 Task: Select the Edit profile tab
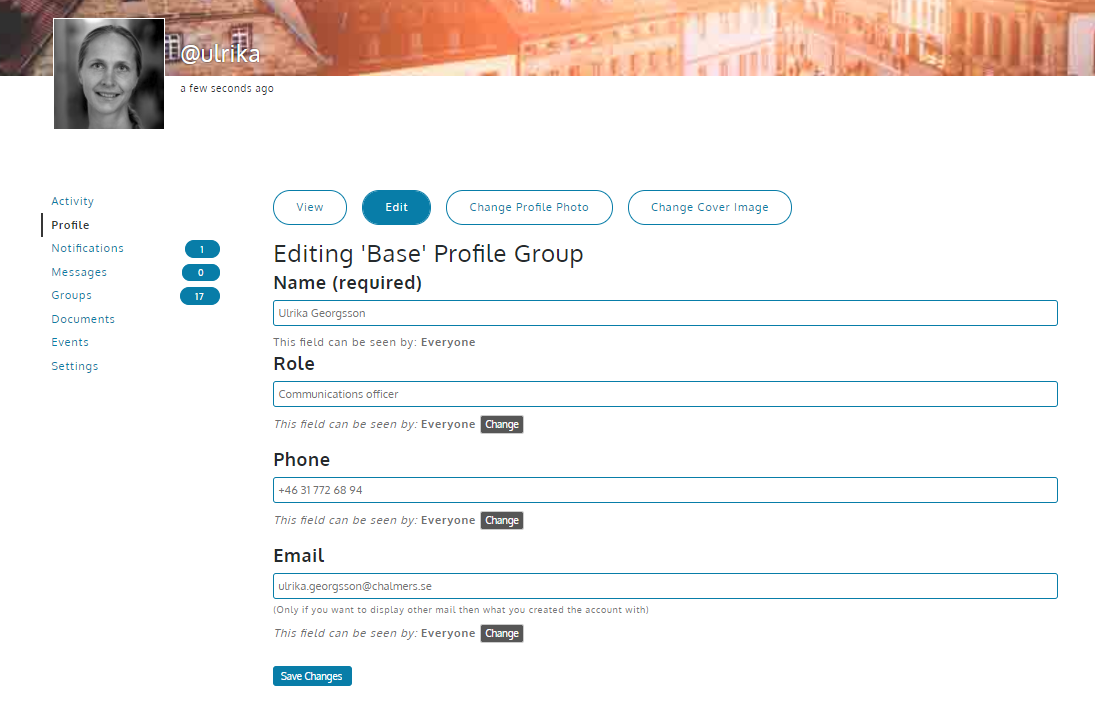click(x=396, y=207)
